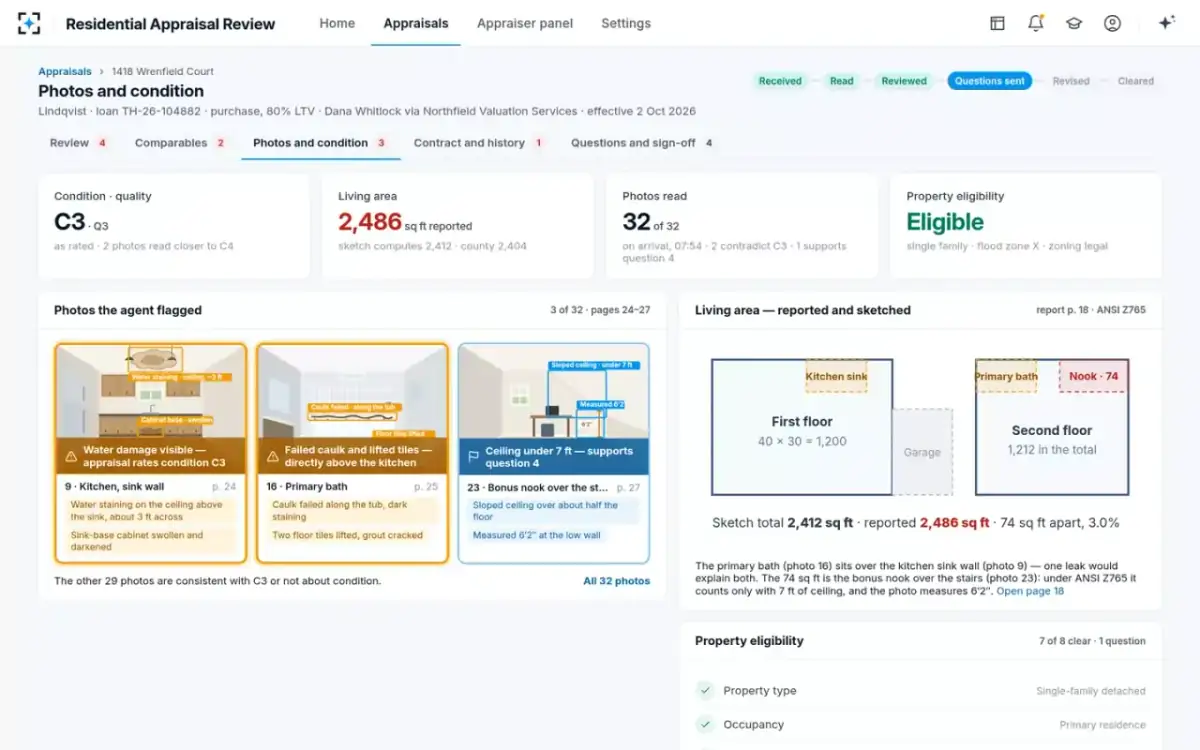Click the check icon beside Occupancy

(705, 724)
